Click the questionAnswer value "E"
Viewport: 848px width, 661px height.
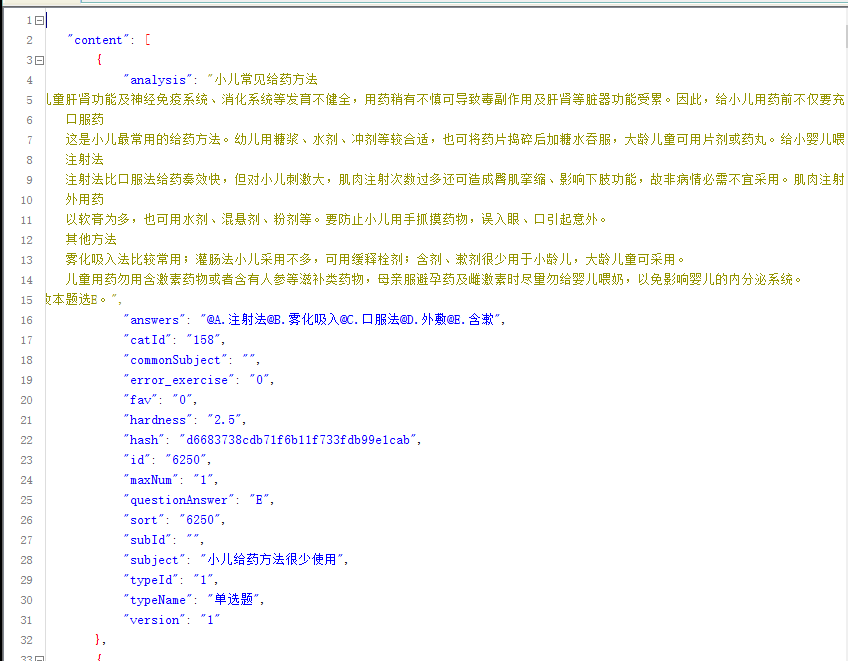(259, 500)
